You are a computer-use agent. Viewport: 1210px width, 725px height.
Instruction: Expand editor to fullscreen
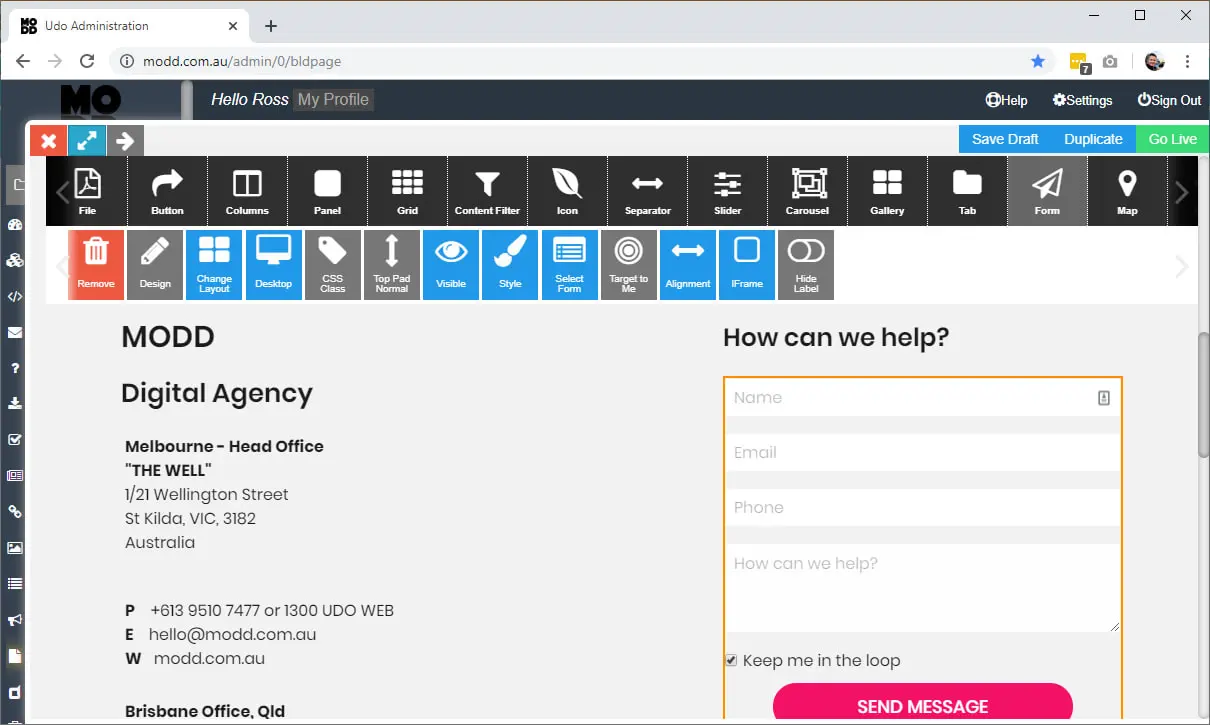click(87, 141)
